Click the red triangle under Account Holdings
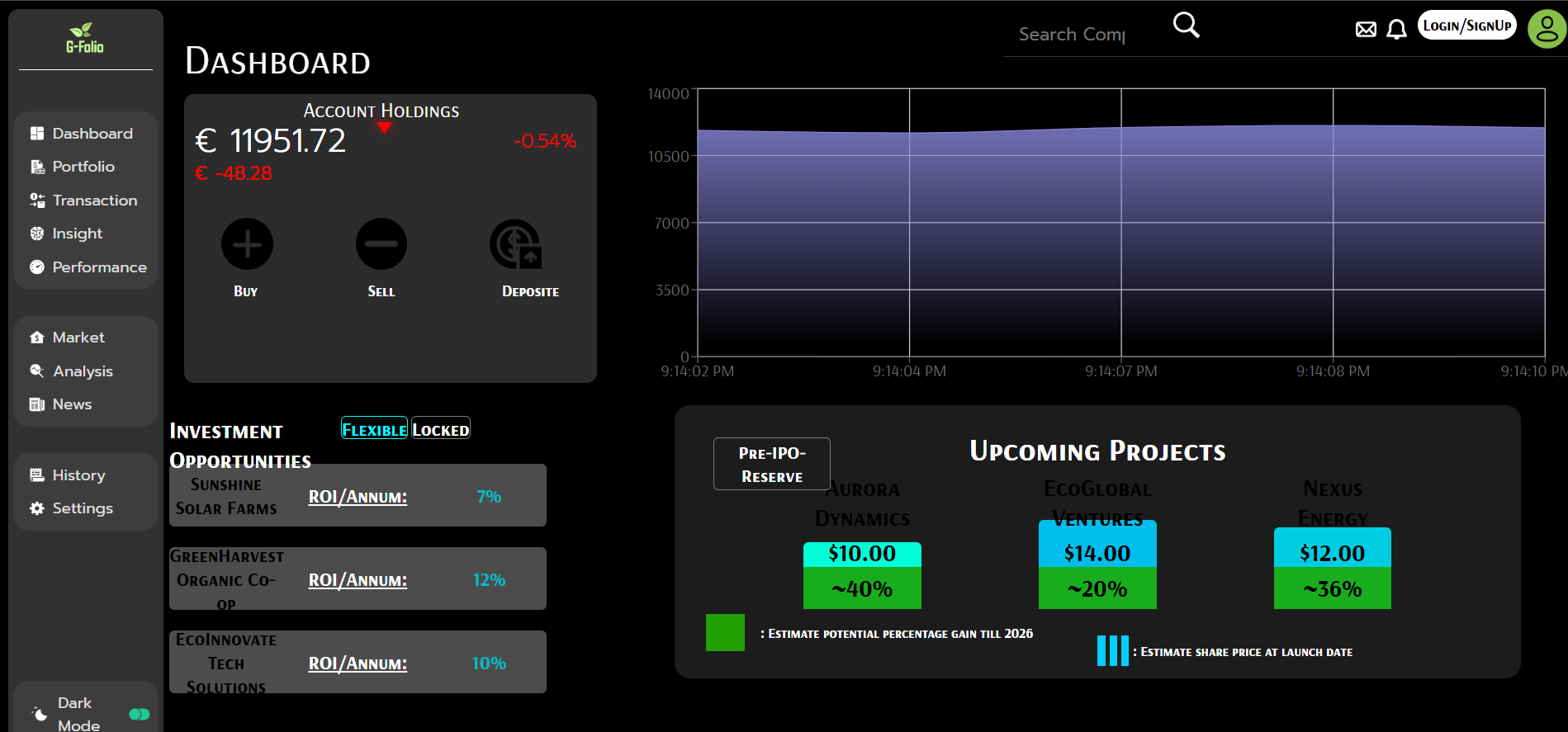Screen dimensions: 1568x732 pos(384,127)
